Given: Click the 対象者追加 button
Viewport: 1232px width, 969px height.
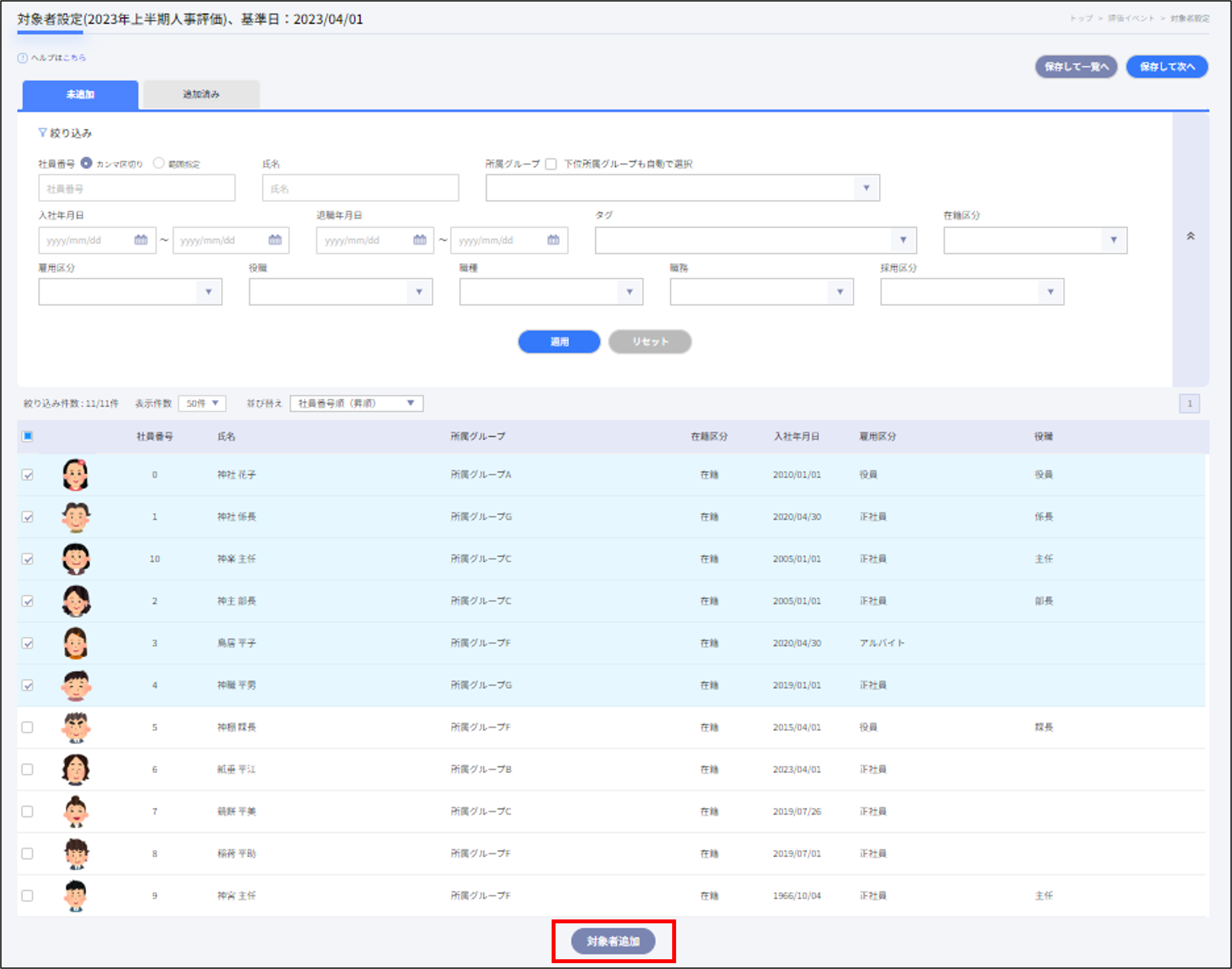Looking at the screenshot, I should coord(613,941).
